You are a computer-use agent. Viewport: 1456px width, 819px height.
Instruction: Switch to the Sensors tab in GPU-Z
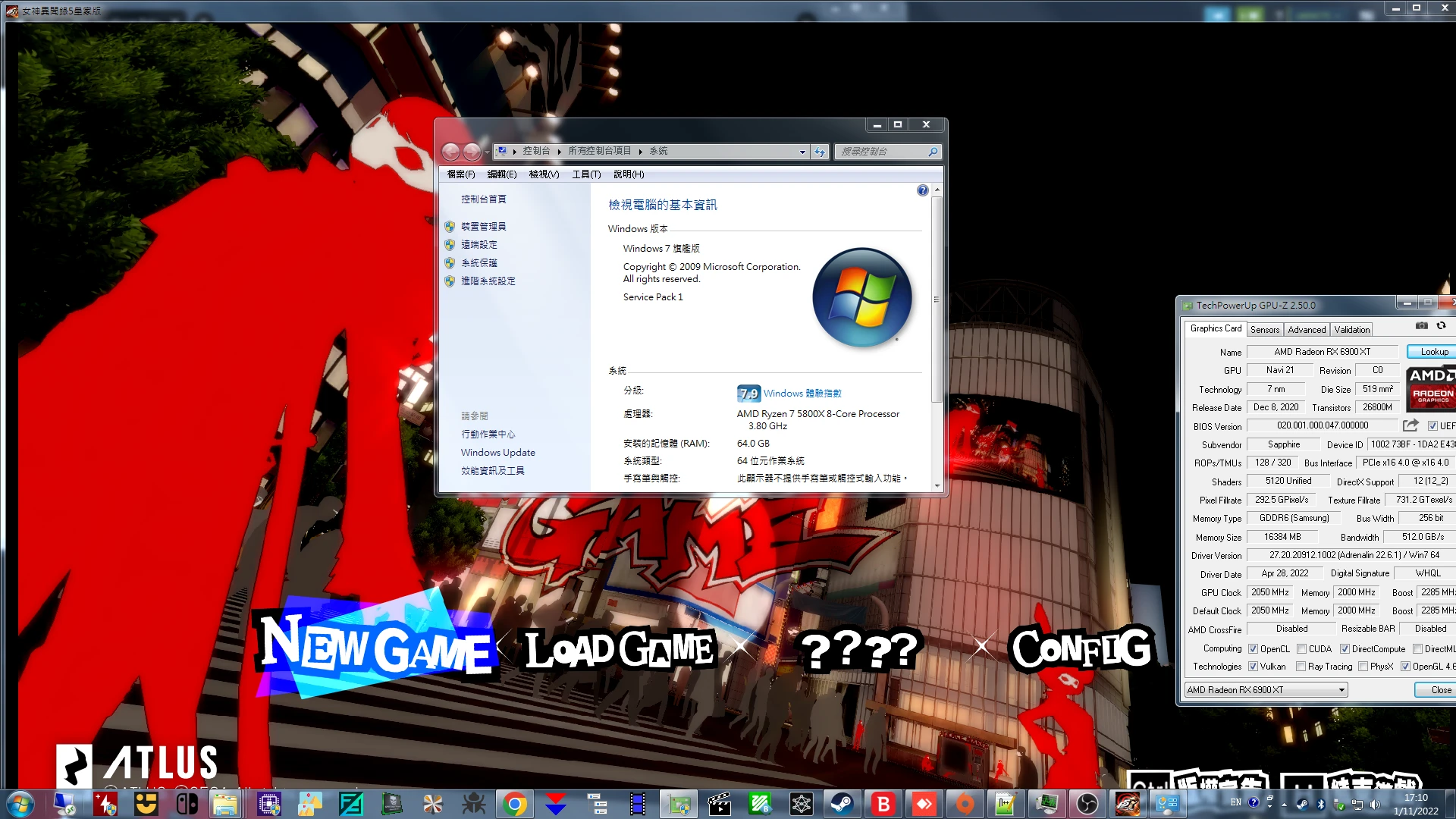pyautogui.click(x=1264, y=329)
